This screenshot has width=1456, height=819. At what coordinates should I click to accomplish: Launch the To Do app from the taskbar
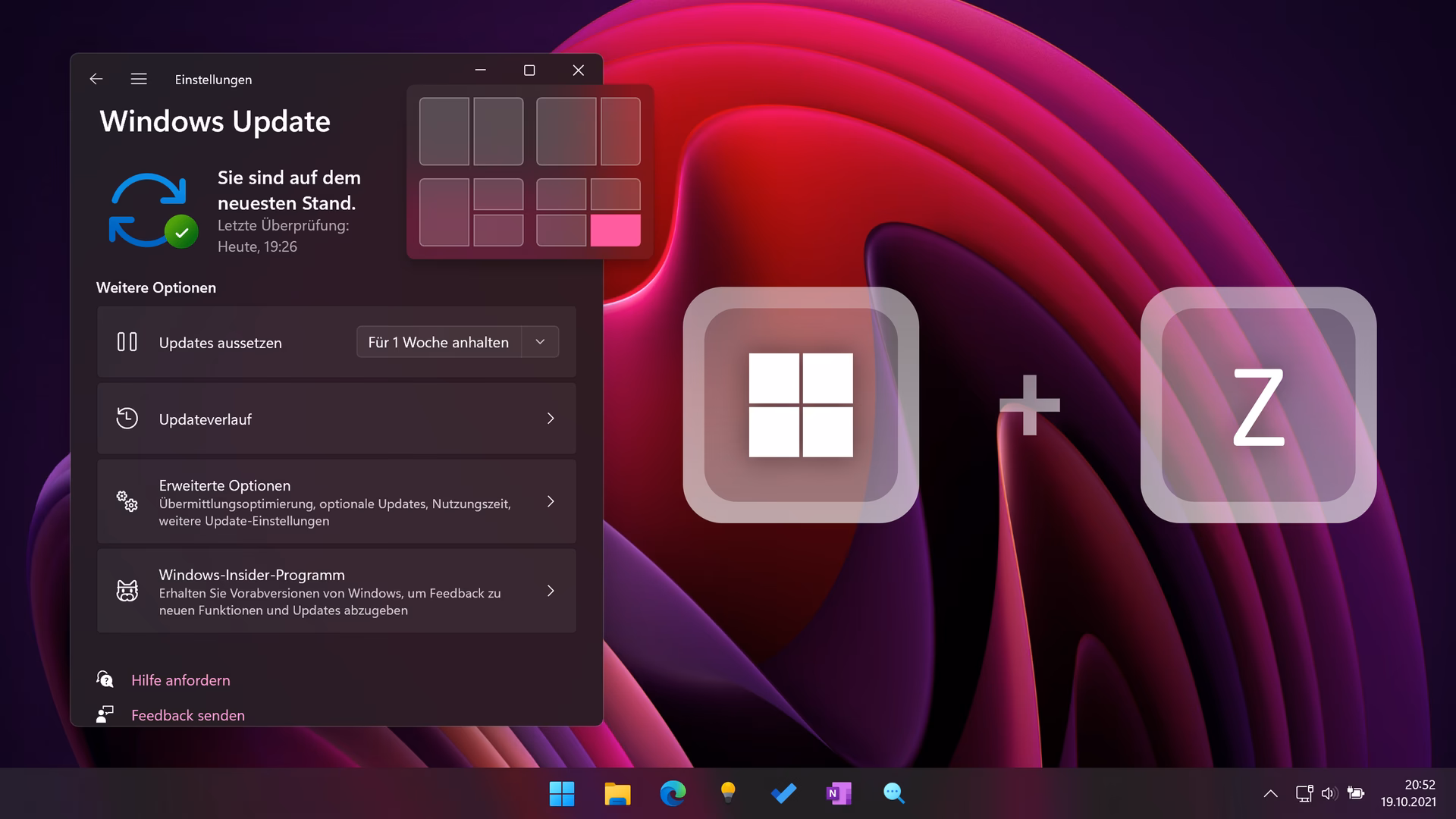click(783, 793)
